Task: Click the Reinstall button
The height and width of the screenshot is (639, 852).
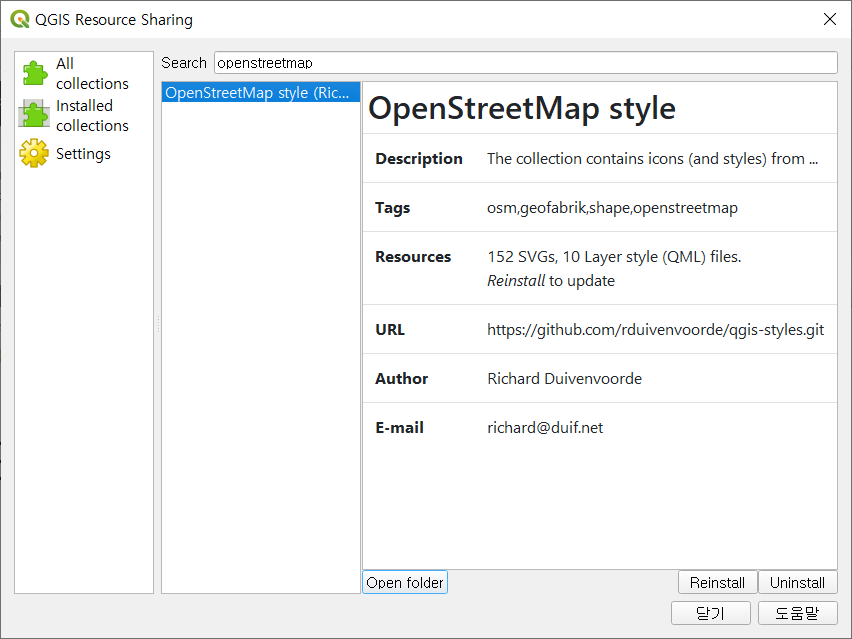Action: [717, 582]
